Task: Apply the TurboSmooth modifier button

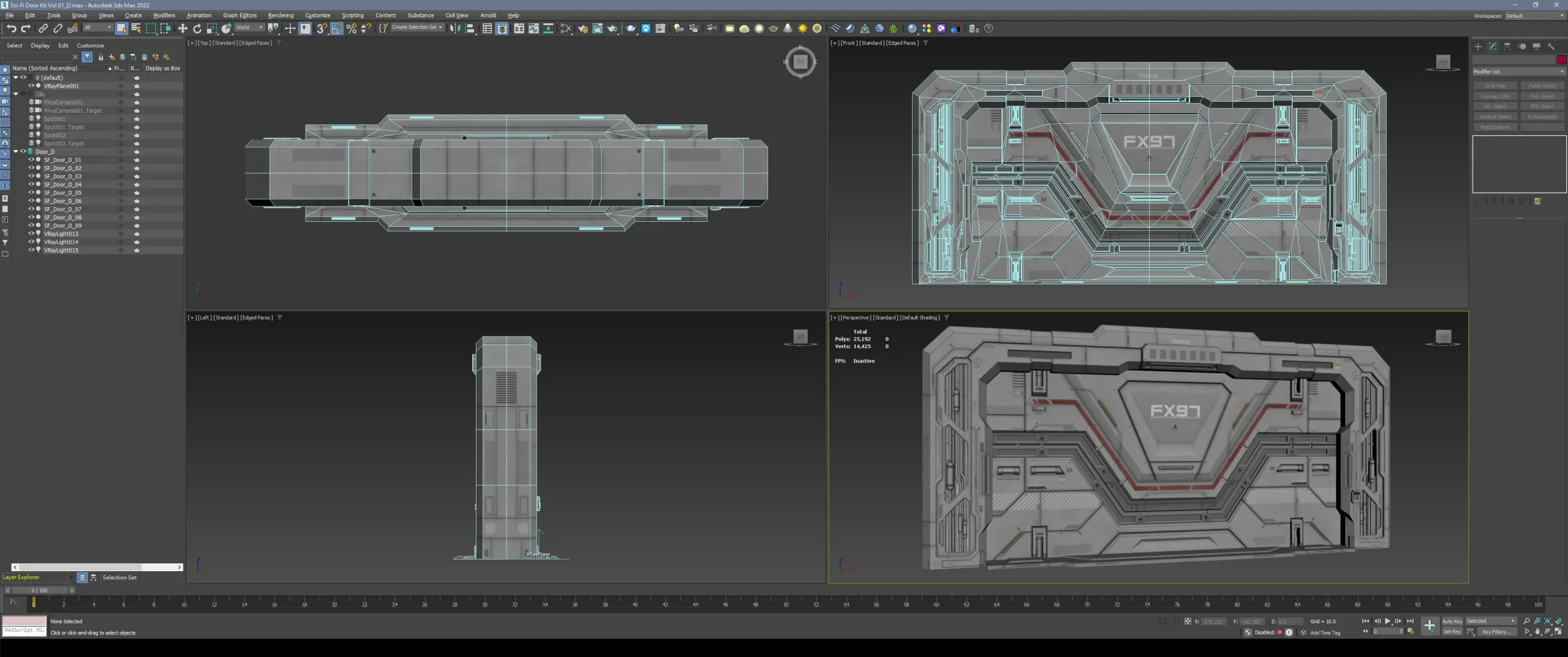Action: [1543, 116]
